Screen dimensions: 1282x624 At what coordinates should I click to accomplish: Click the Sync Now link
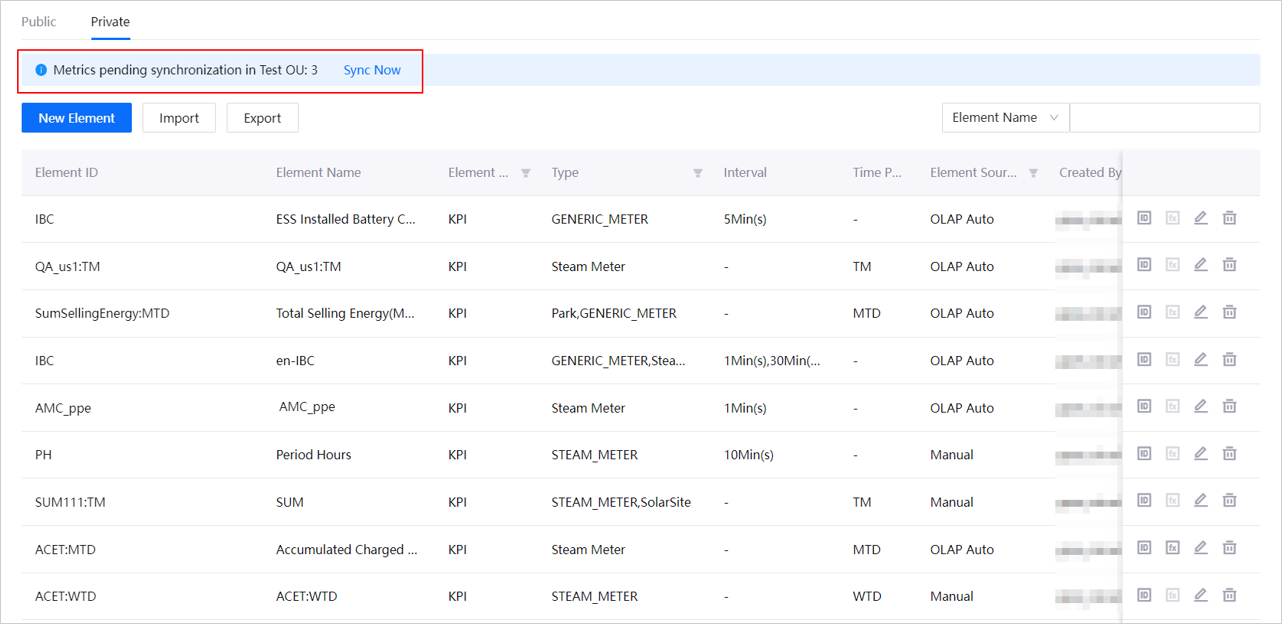click(x=372, y=70)
